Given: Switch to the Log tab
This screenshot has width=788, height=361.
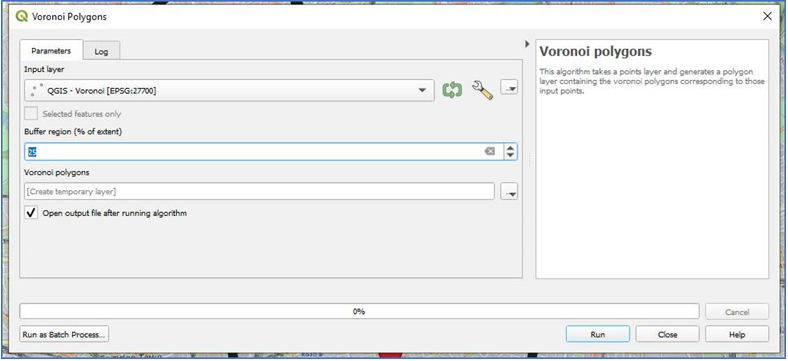Looking at the screenshot, I should click(x=101, y=51).
